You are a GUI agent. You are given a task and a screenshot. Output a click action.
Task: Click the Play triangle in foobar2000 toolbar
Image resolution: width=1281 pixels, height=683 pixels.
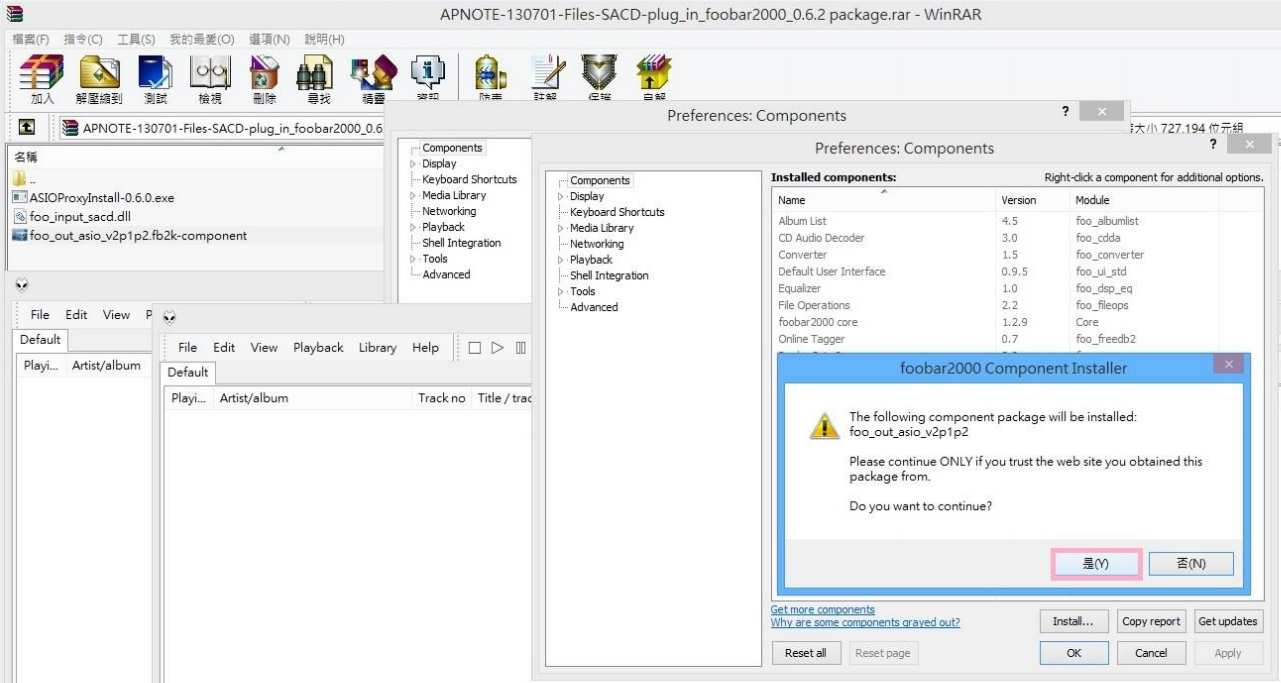[497, 348]
